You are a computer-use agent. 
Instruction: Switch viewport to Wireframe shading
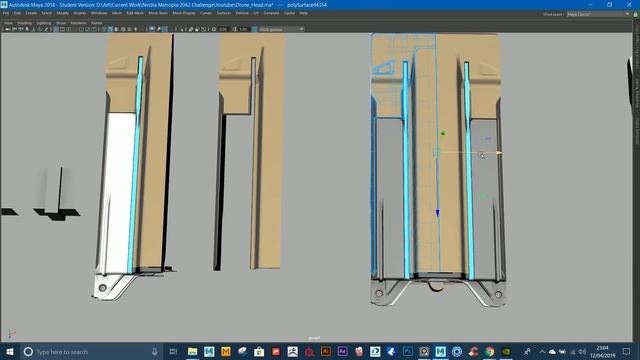click(x=104, y=29)
